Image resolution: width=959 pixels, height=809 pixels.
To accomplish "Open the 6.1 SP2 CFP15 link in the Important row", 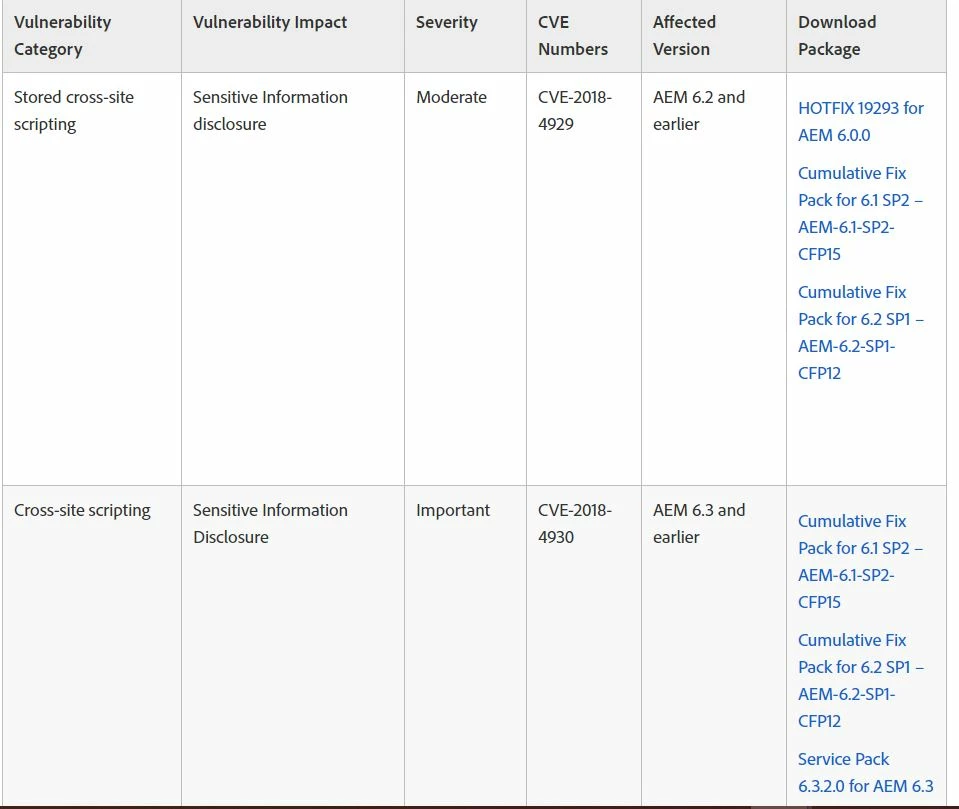I will [861, 561].
